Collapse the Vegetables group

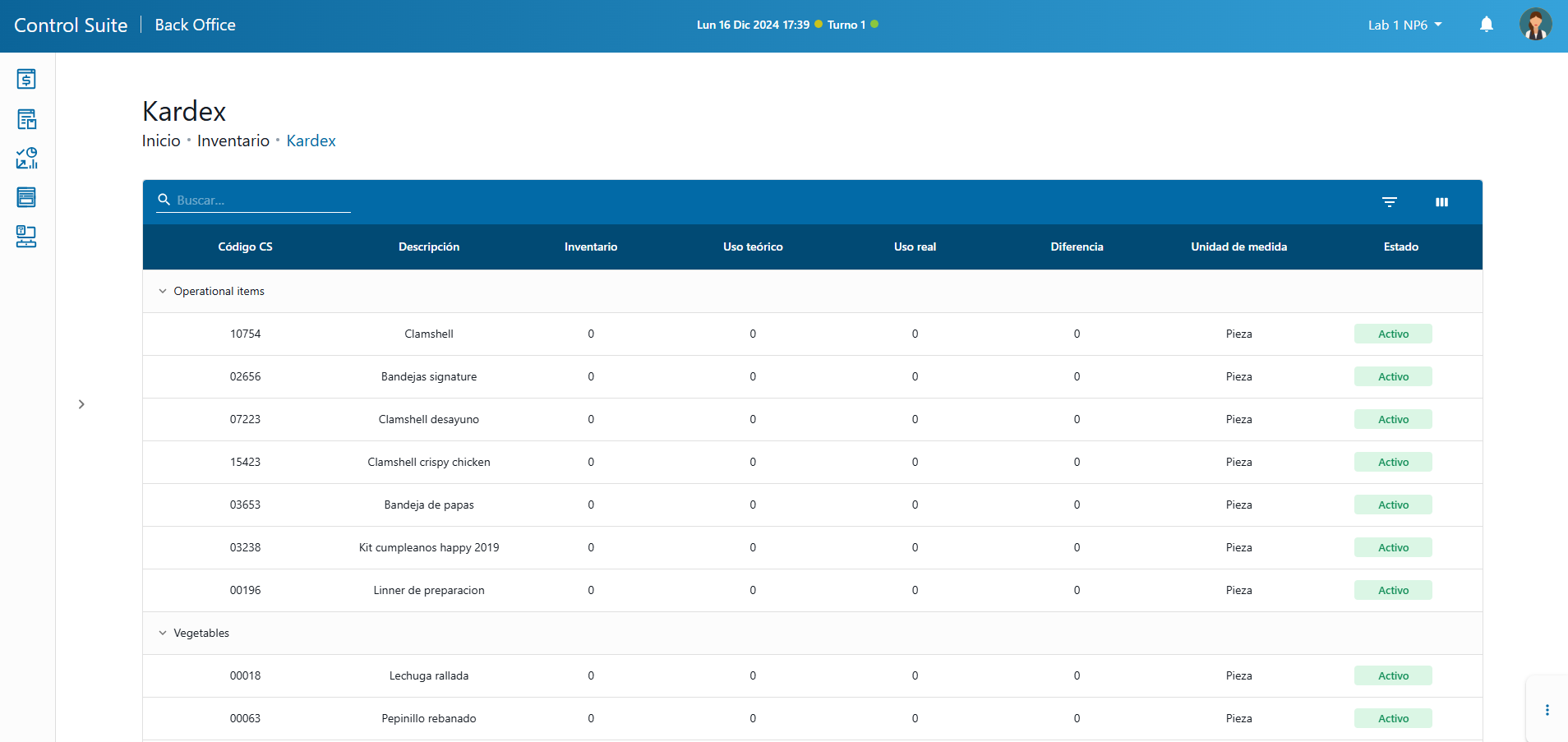click(x=163, y=634)
